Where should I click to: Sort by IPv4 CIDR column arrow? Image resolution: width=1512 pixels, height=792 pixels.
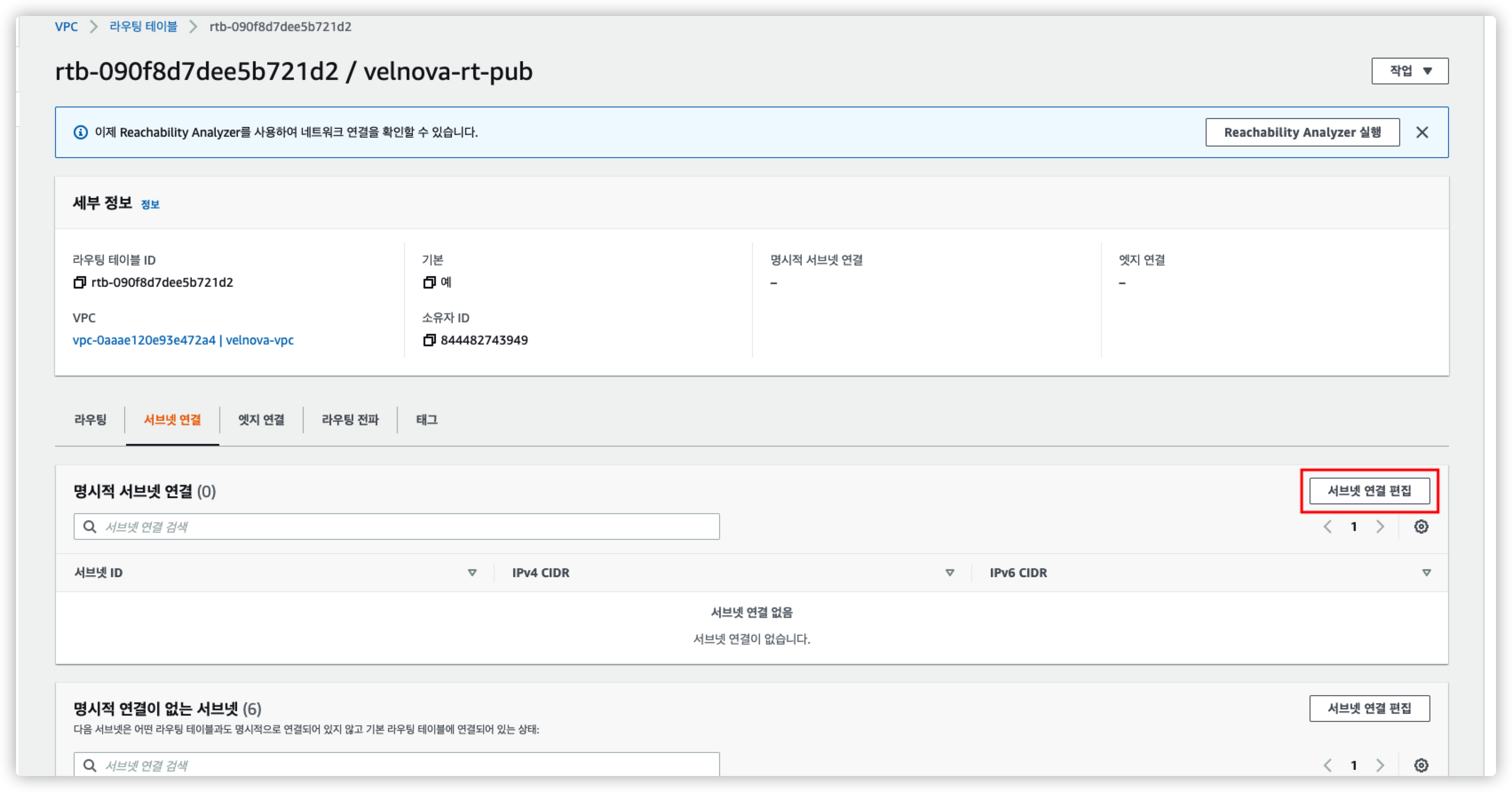click(x=950, y=572)
